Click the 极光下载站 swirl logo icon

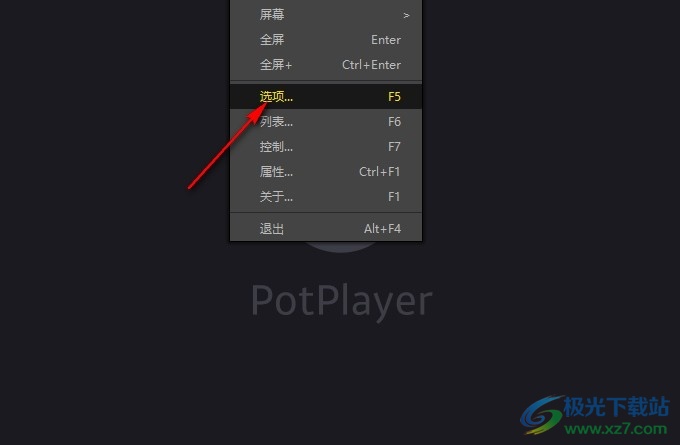point(542,414)
